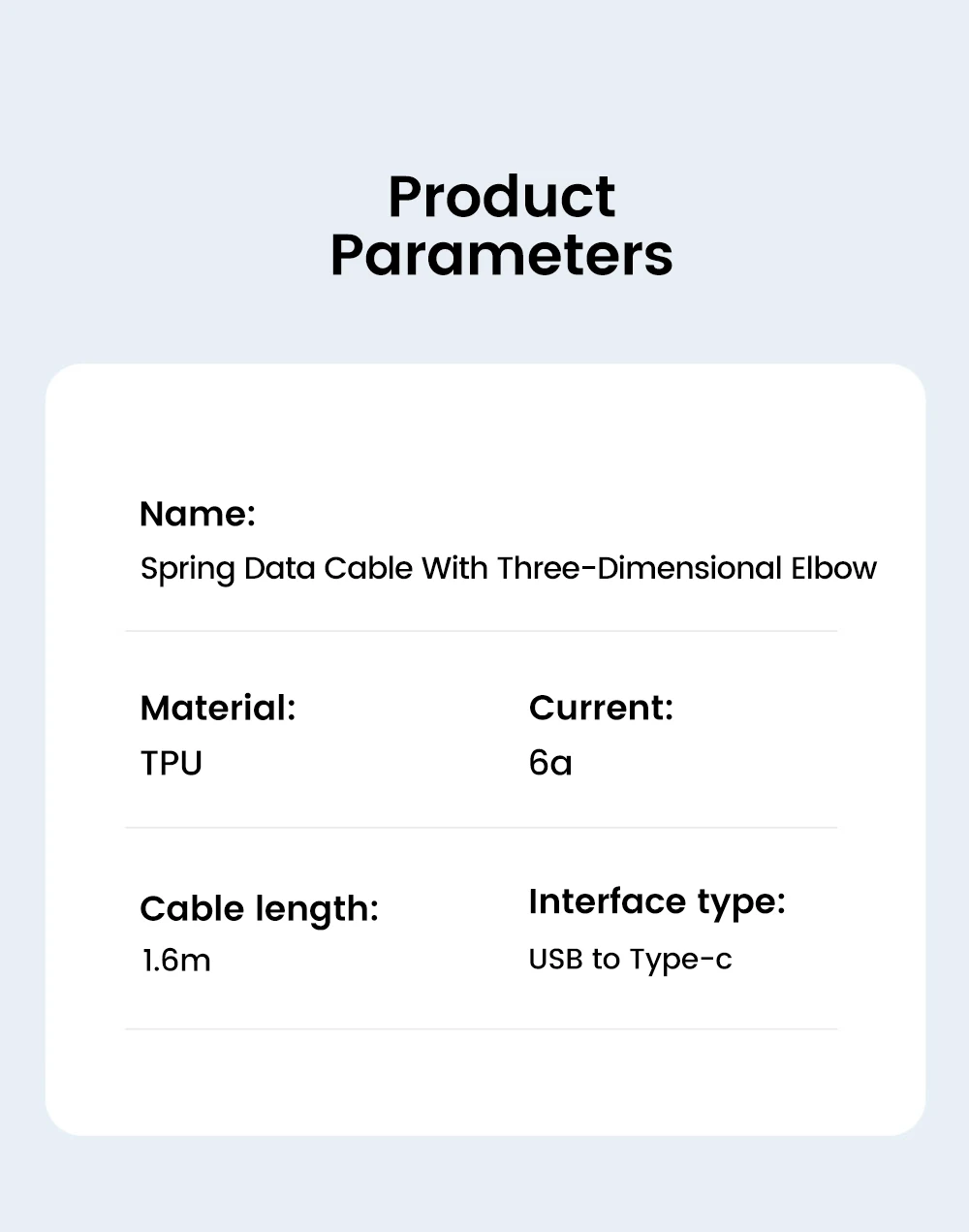The width and height of the screenshot is (969, 1232).
Task: Click the divider line below the TPU row
Action: [x=481, y=828]
